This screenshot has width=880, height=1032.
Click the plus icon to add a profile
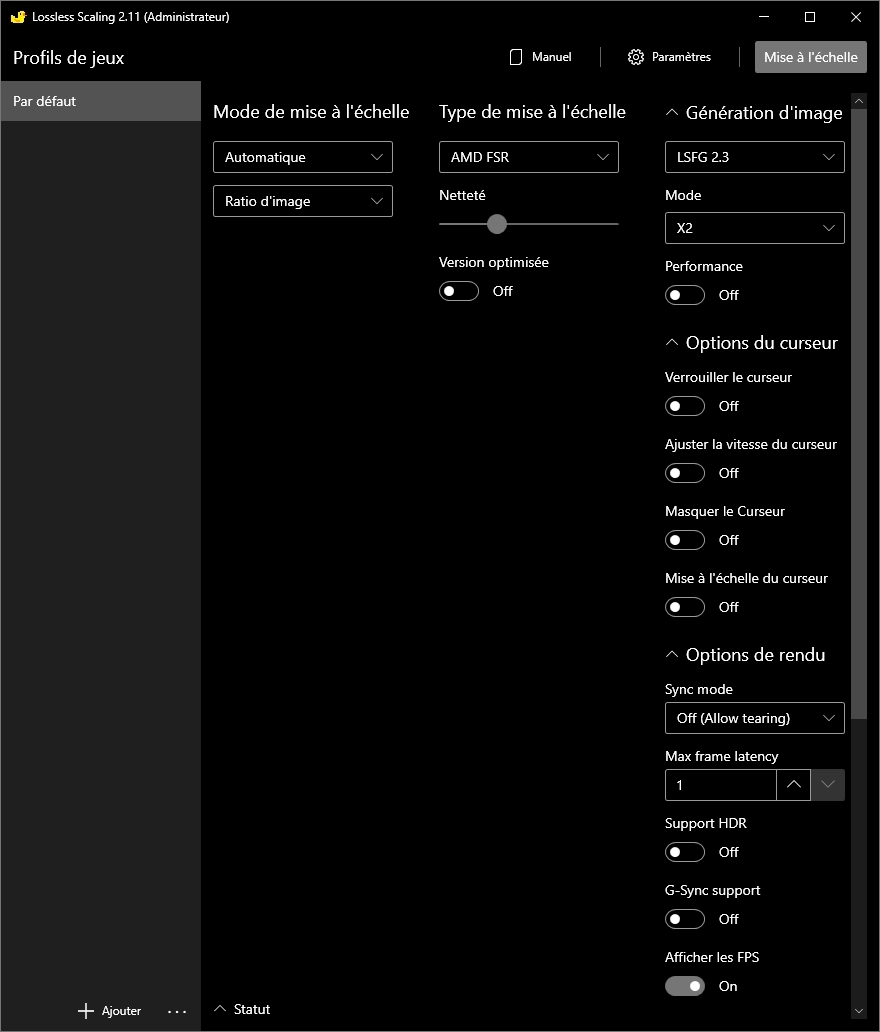(x=86, y=1011)
